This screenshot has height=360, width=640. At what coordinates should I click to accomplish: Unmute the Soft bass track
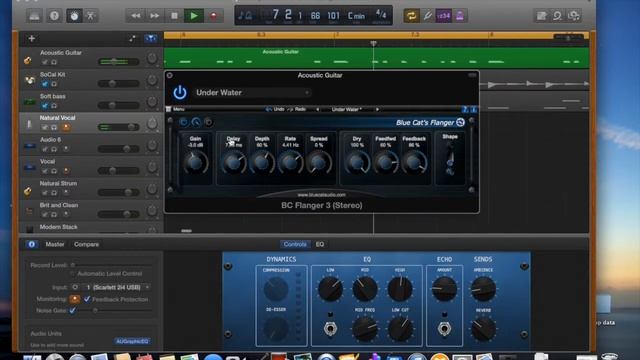[x=45, y=106]
